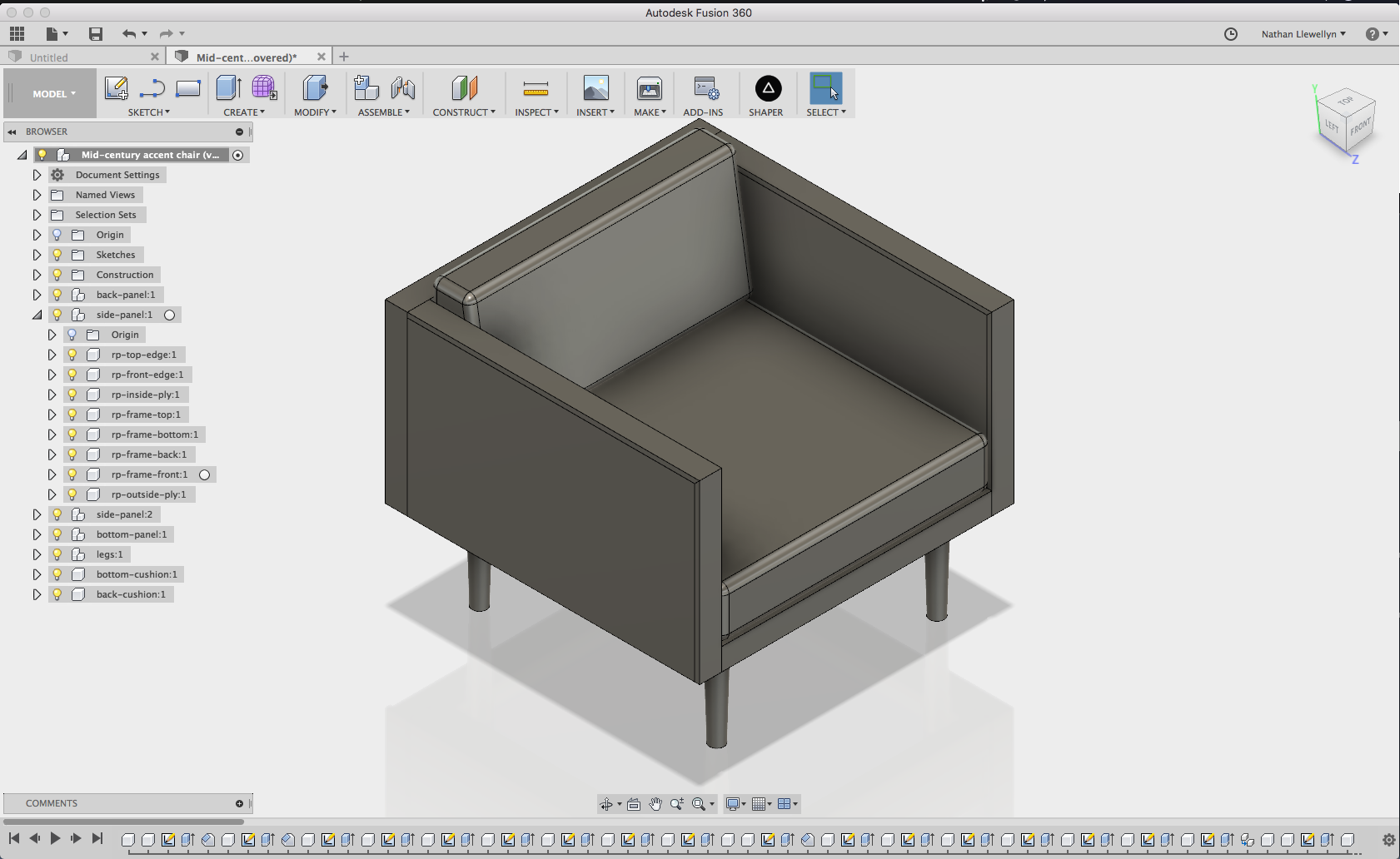Image resolution: width=1400 pixels, height=859 pixels.
Task: Select the Extrude tool icon
Action: pyautogui.click(x=228, y=88)
